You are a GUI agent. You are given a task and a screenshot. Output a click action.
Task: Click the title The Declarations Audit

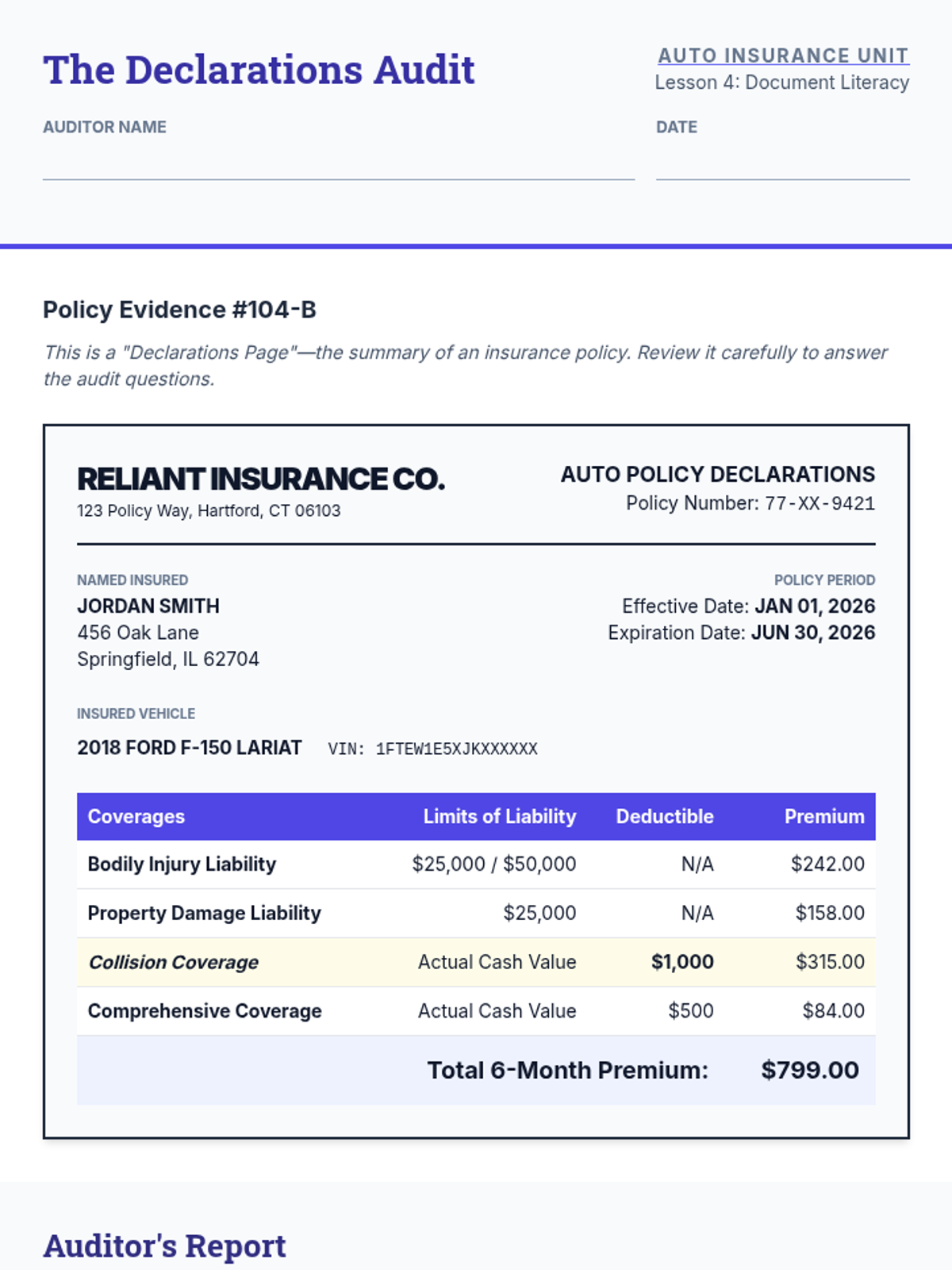pos(259,70)
